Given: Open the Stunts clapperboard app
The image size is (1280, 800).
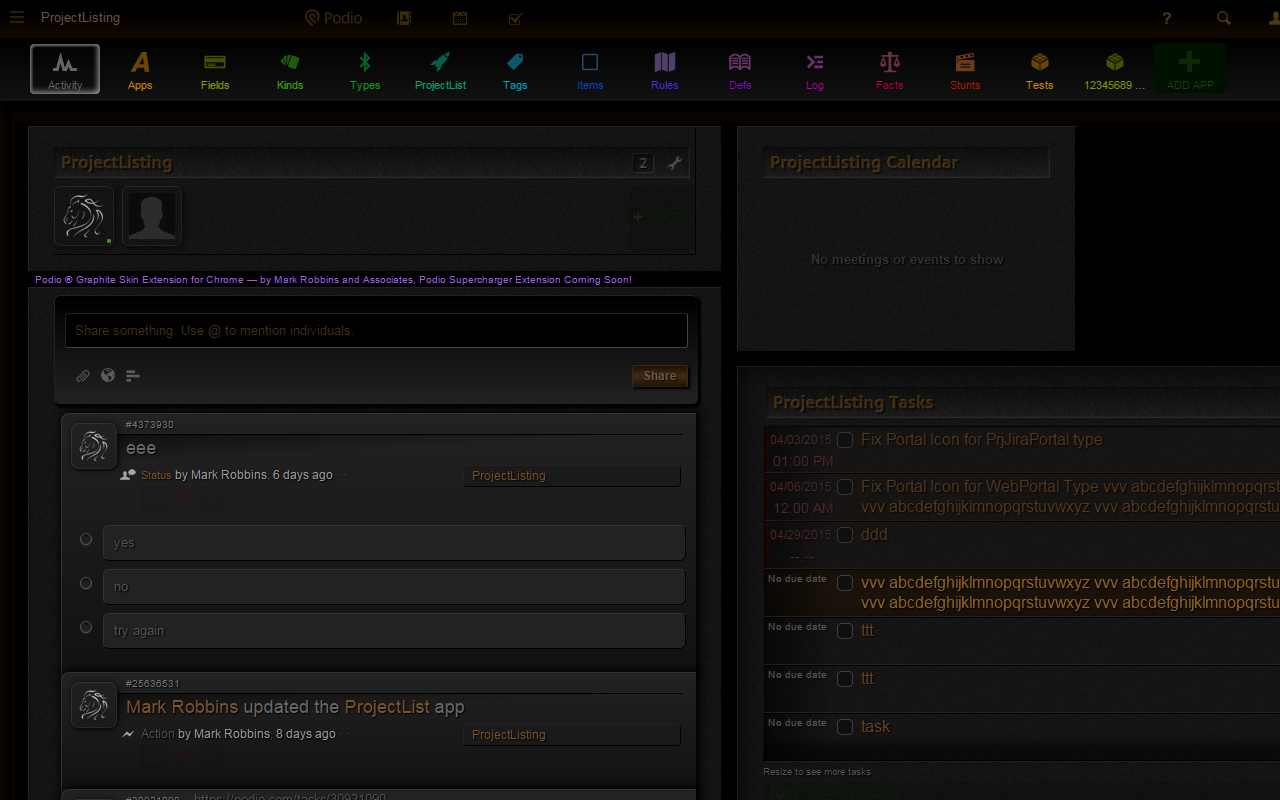Looking at the screenshot, I should 965,70.
